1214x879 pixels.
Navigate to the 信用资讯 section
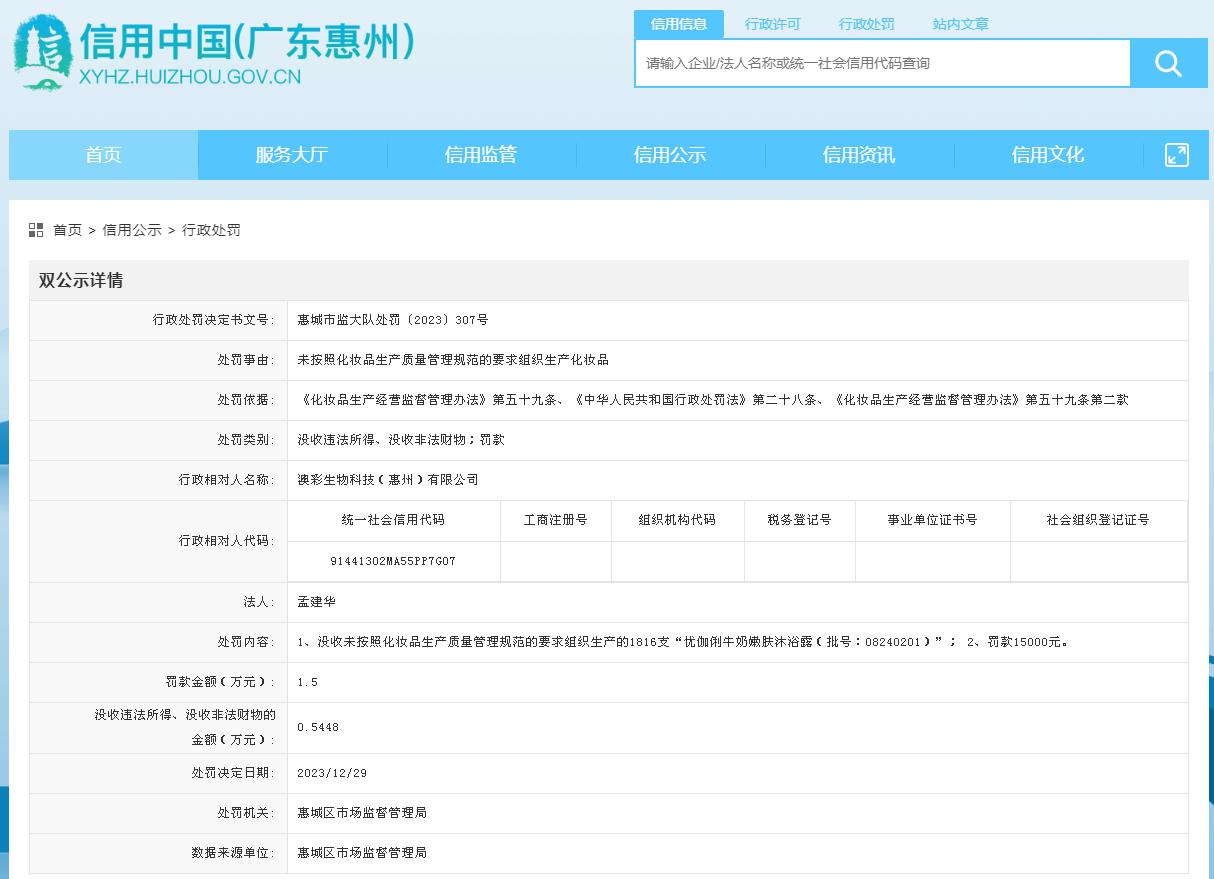tap(858, 155)
